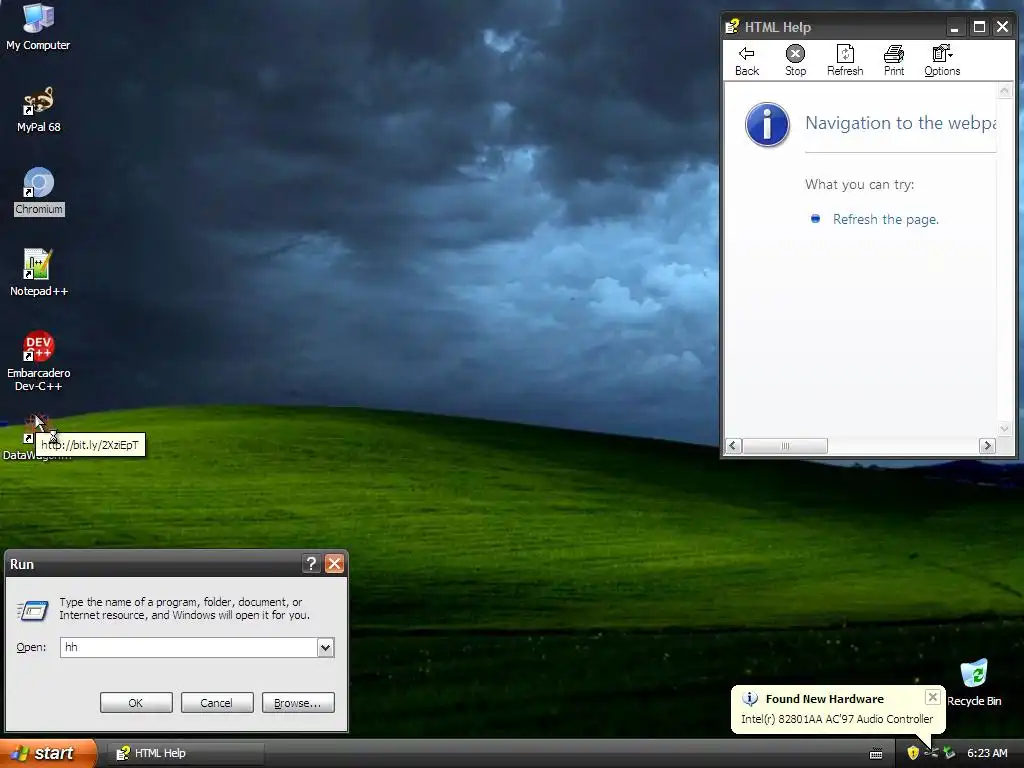Click HTML Help horizontal scrollbar right arrow
This screenshot has width=1024, height=768.
click(987, 445)
